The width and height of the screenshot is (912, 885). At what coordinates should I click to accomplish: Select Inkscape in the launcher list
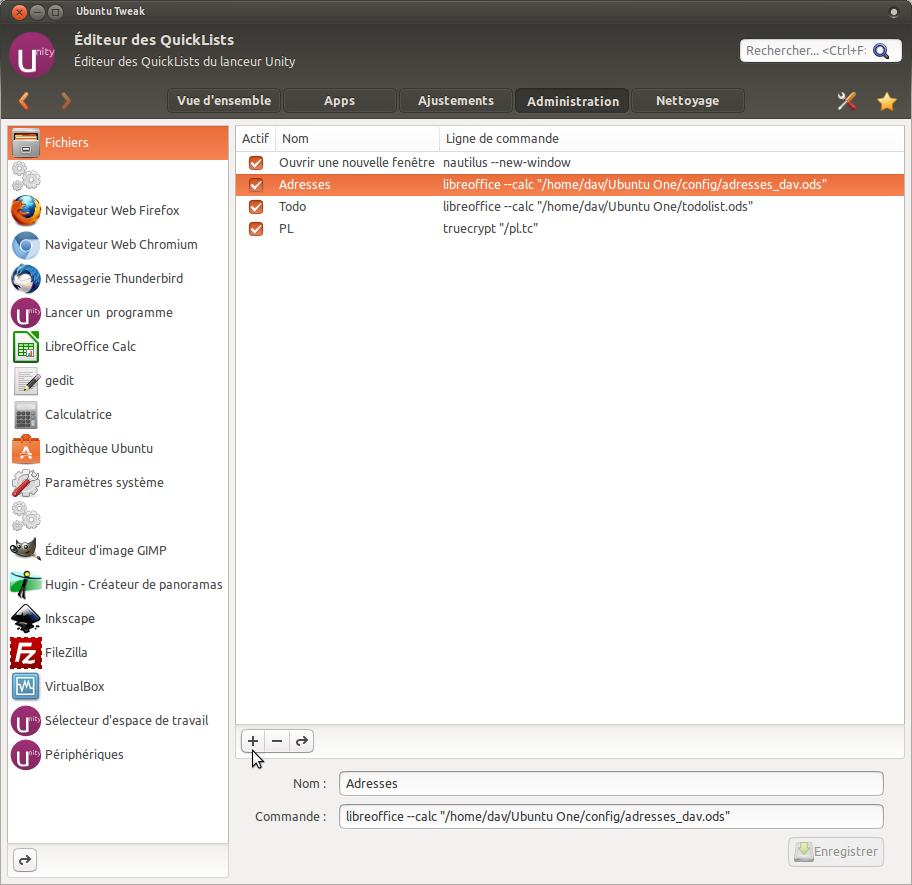[x=70, y=619]
